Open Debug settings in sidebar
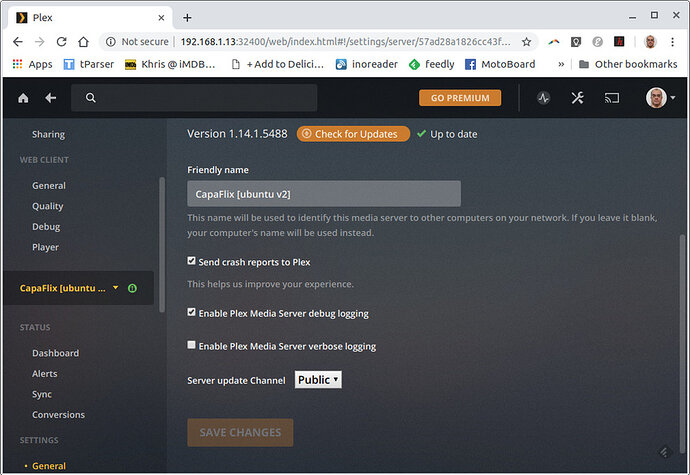Screen dimensions: 690x475 [46, 227]
